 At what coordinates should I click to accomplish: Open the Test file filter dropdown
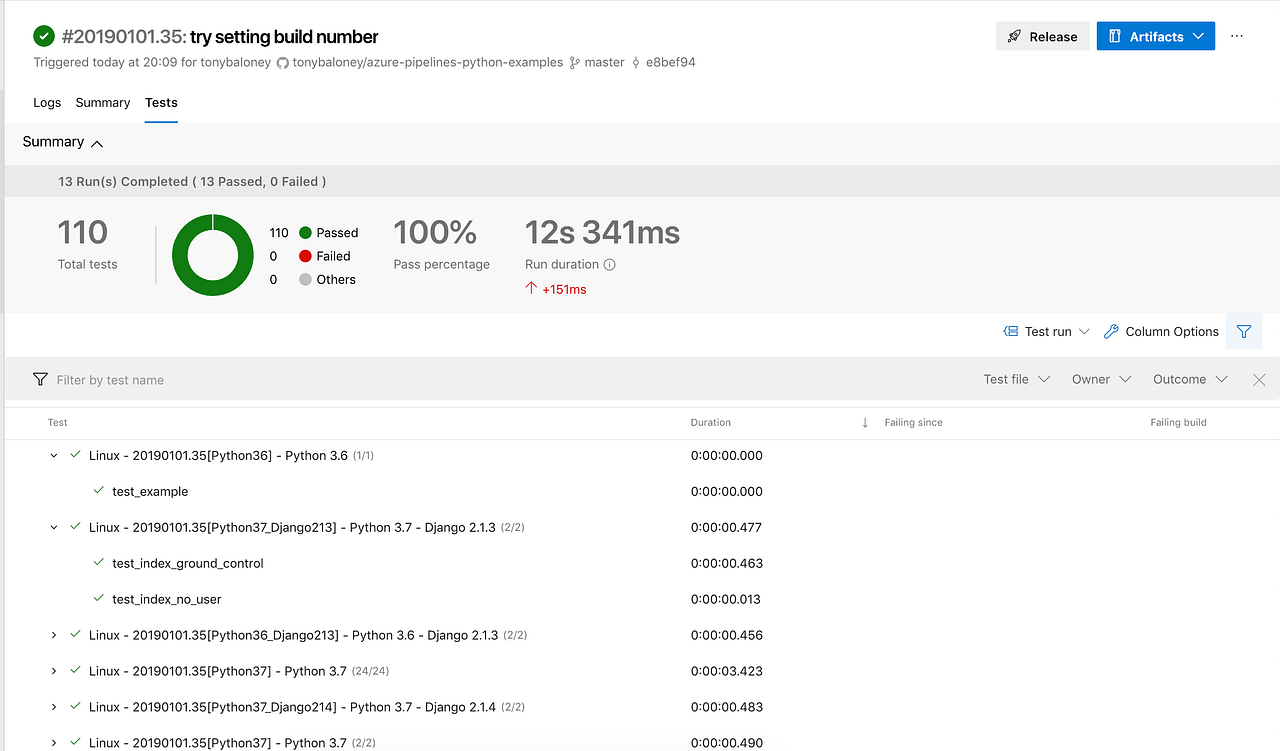tap(1016, 379)
